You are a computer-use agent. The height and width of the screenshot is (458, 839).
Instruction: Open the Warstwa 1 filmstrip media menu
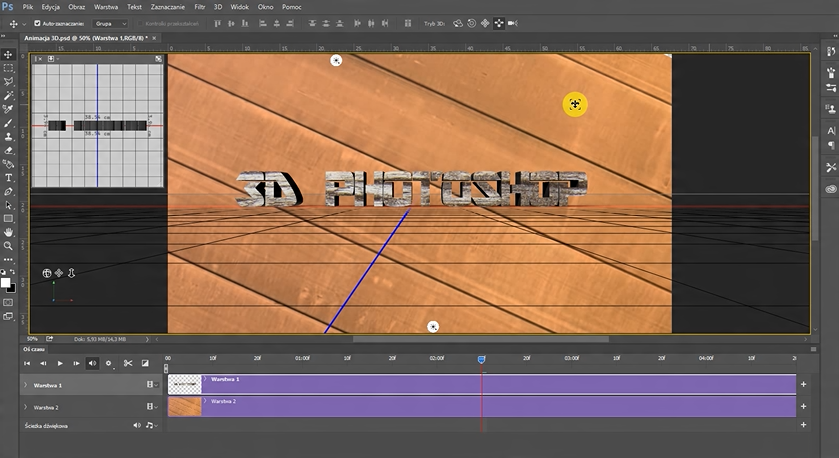coord(152,385)
